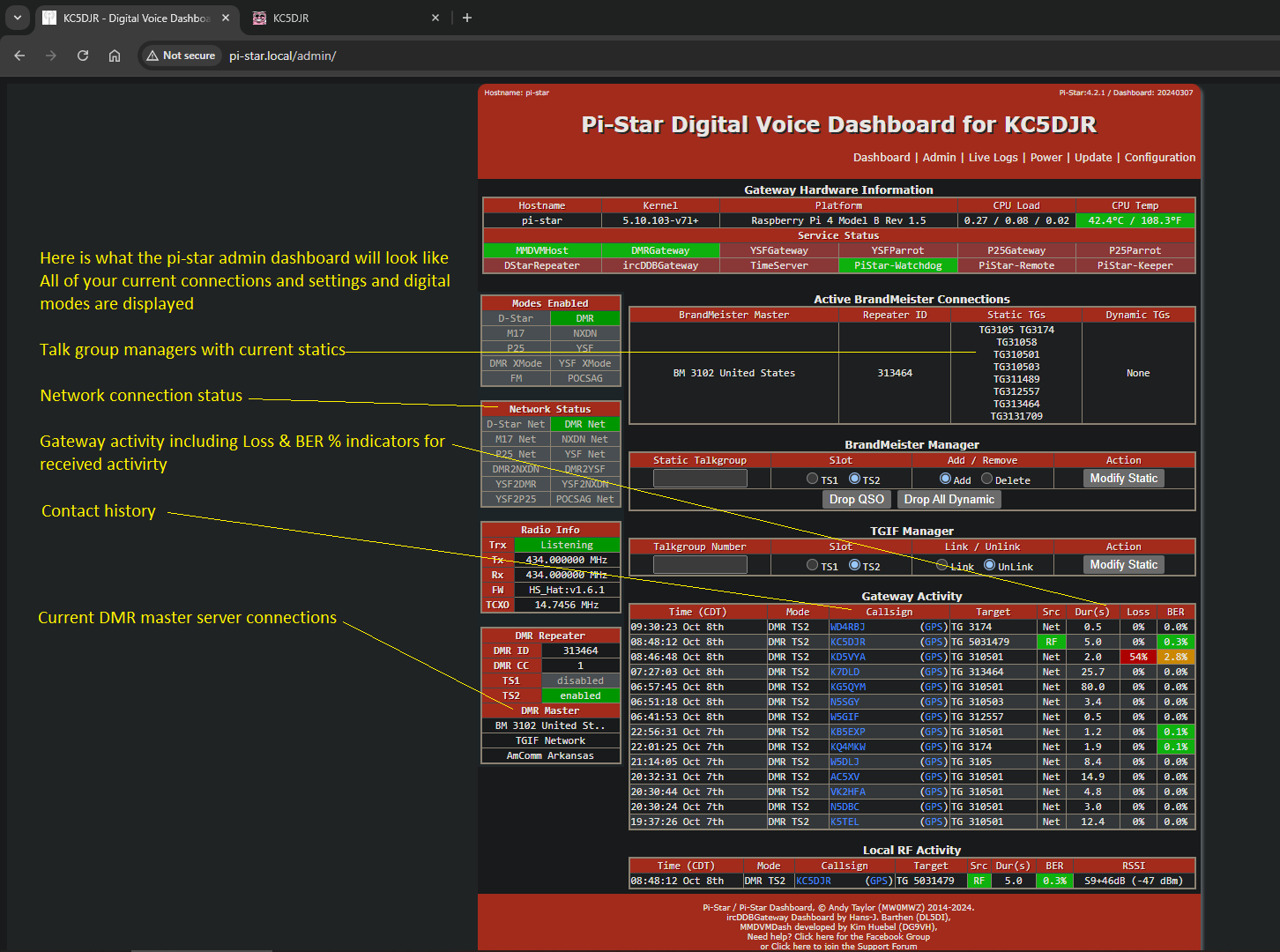
Task: Switch to the second KC5DJR tab
Action: pos(346,18)
